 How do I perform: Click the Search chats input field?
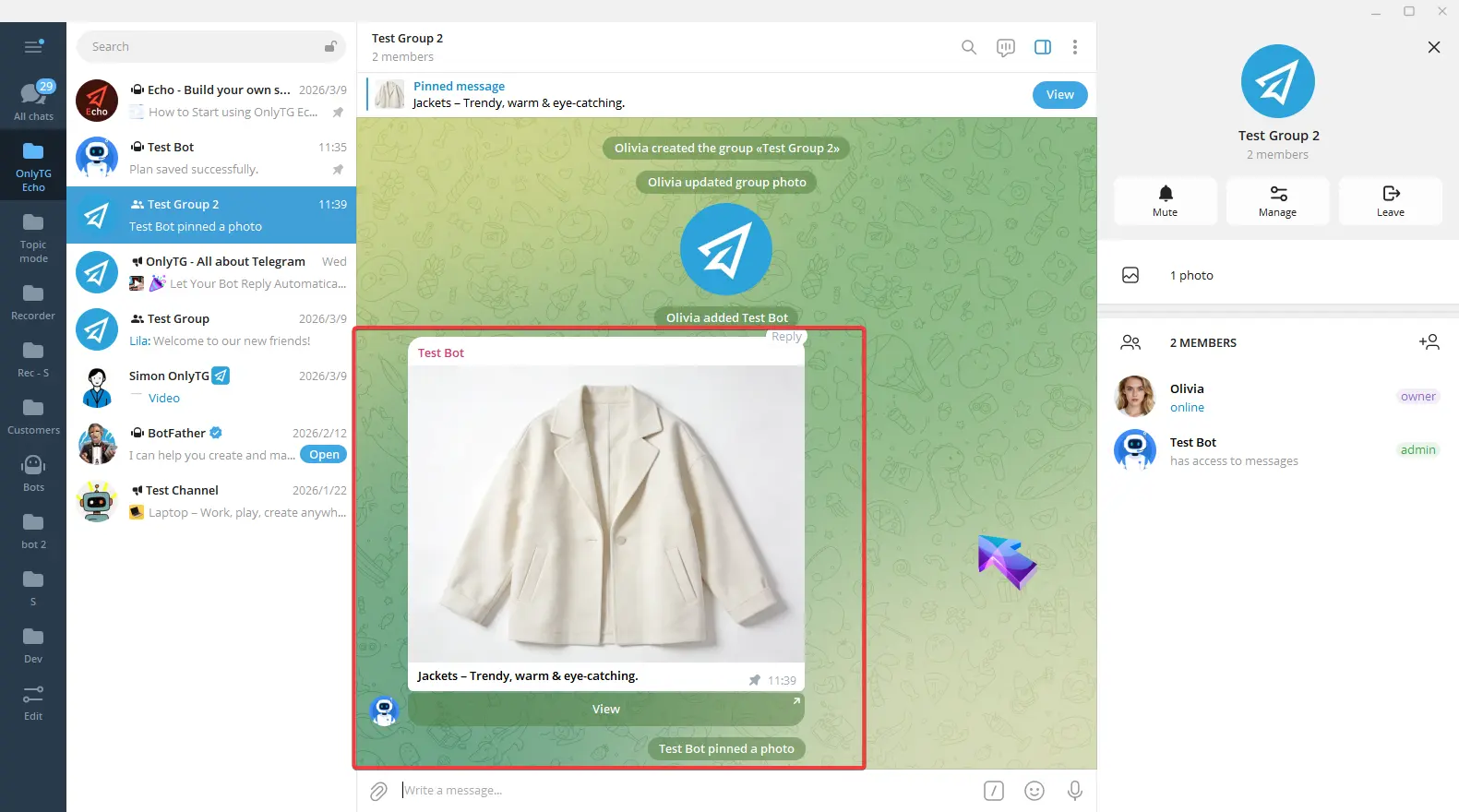tap(203, 47)
